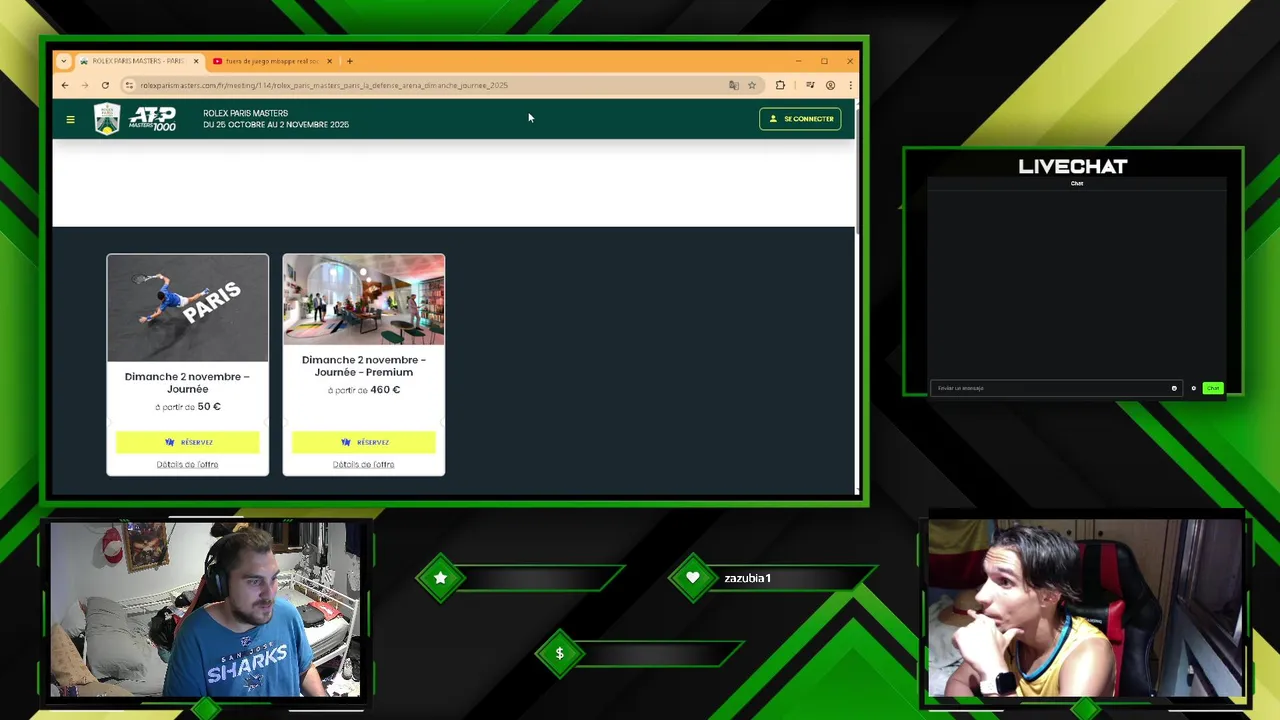Viewport: 1280px width, 720px height.
Task: Reserve the 460 € Journée Premium ticket
Action: [x=363, y=442]
